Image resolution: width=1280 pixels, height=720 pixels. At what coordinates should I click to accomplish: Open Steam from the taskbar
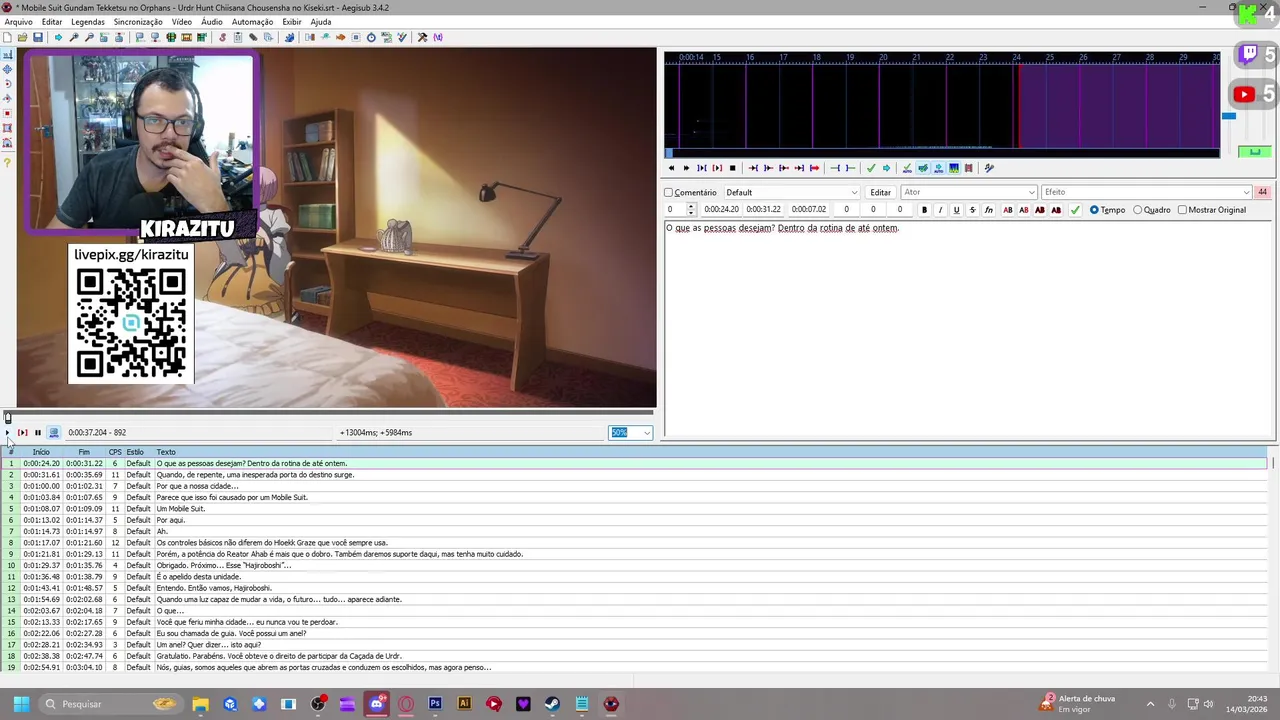tap(552, 704)
